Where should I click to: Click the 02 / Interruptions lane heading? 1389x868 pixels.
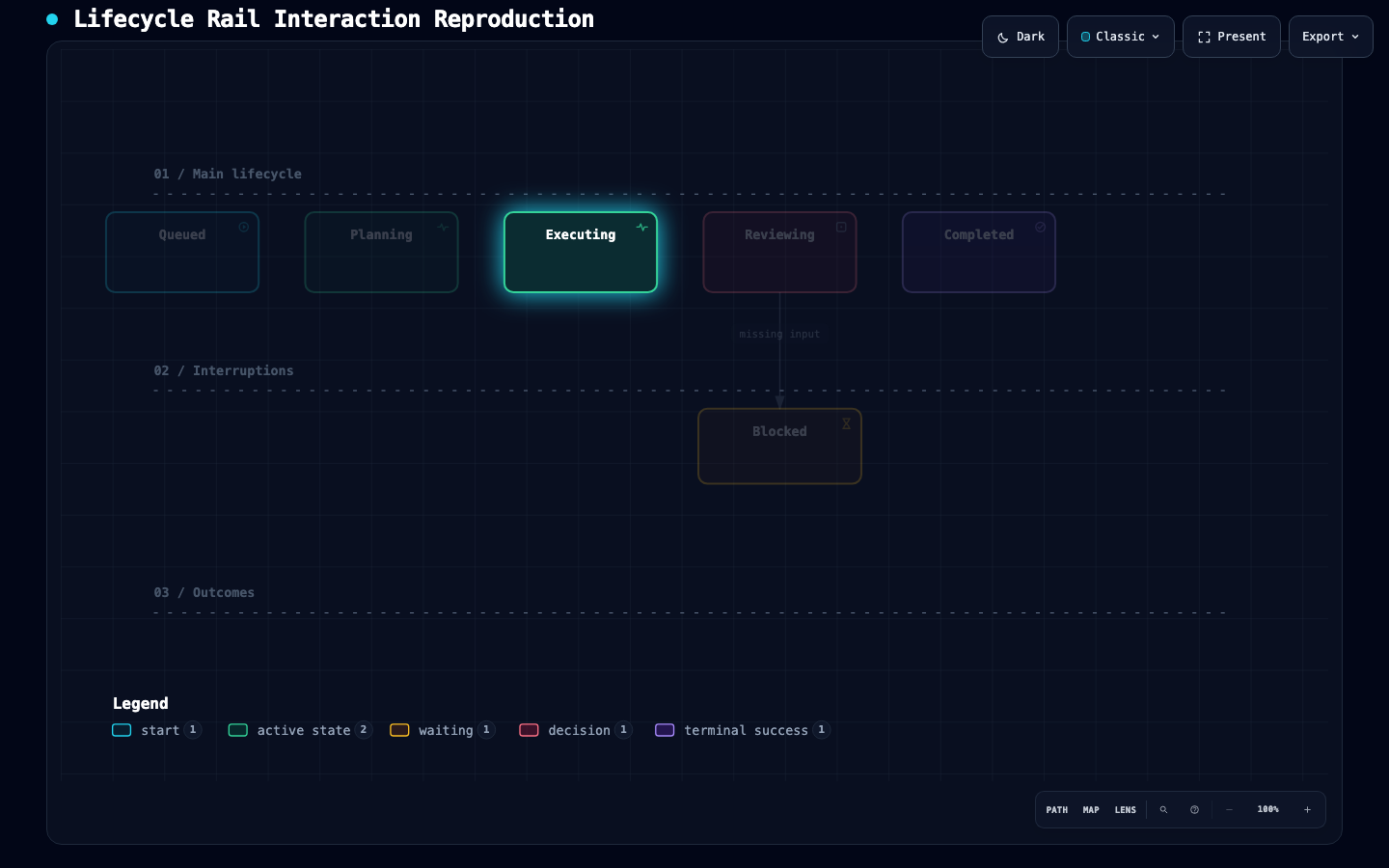pyautogui.click(x=224, y=371)
